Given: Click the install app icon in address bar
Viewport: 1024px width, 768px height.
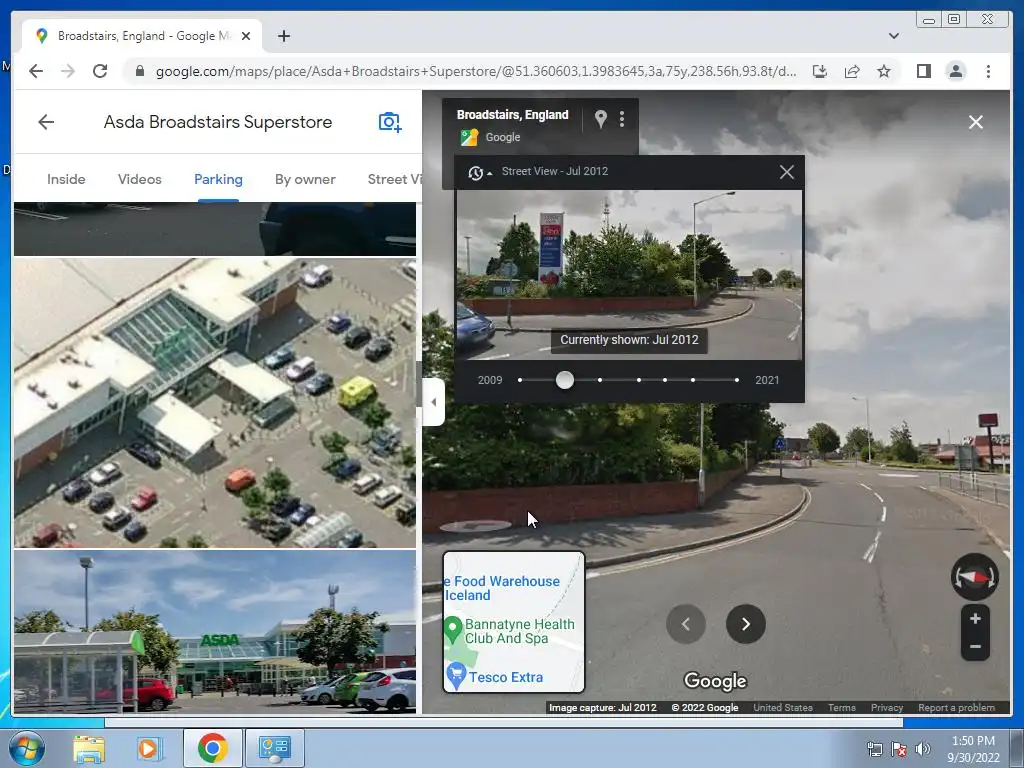Looking at the screenshot, I should click(x=820, y=71).
